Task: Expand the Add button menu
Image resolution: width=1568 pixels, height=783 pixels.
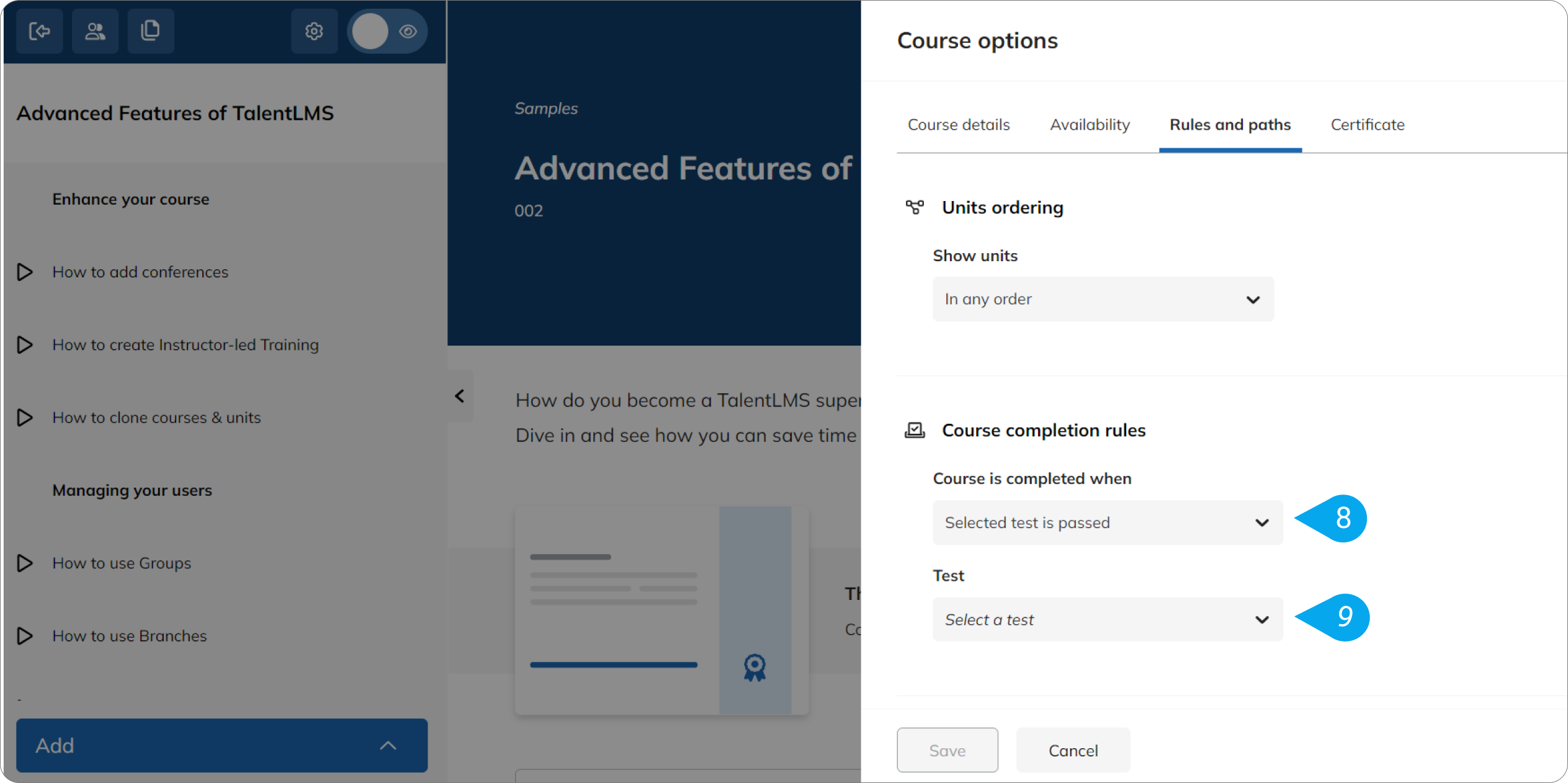Action: [x=222, y=745]
